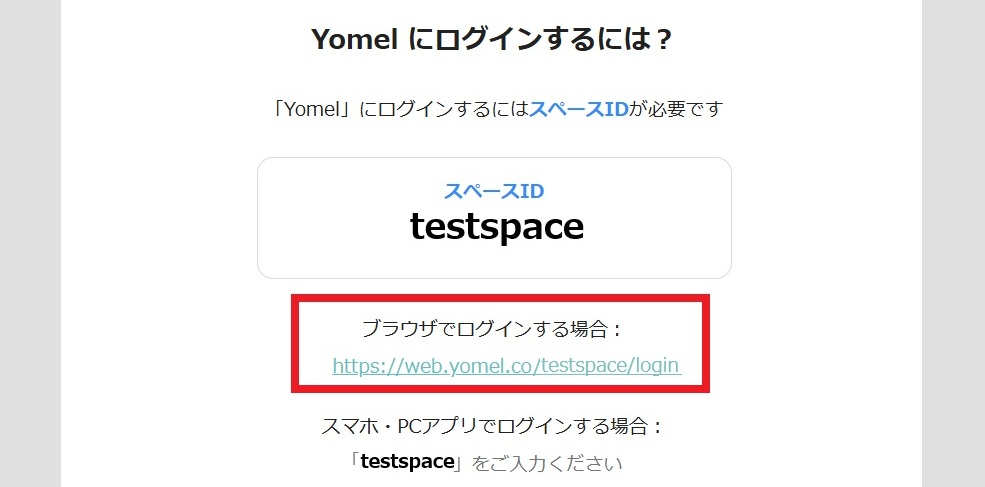Viewport: 985px width, 487px height.
Task: Click the rounded space ID card border
Action: coord(494,158)
